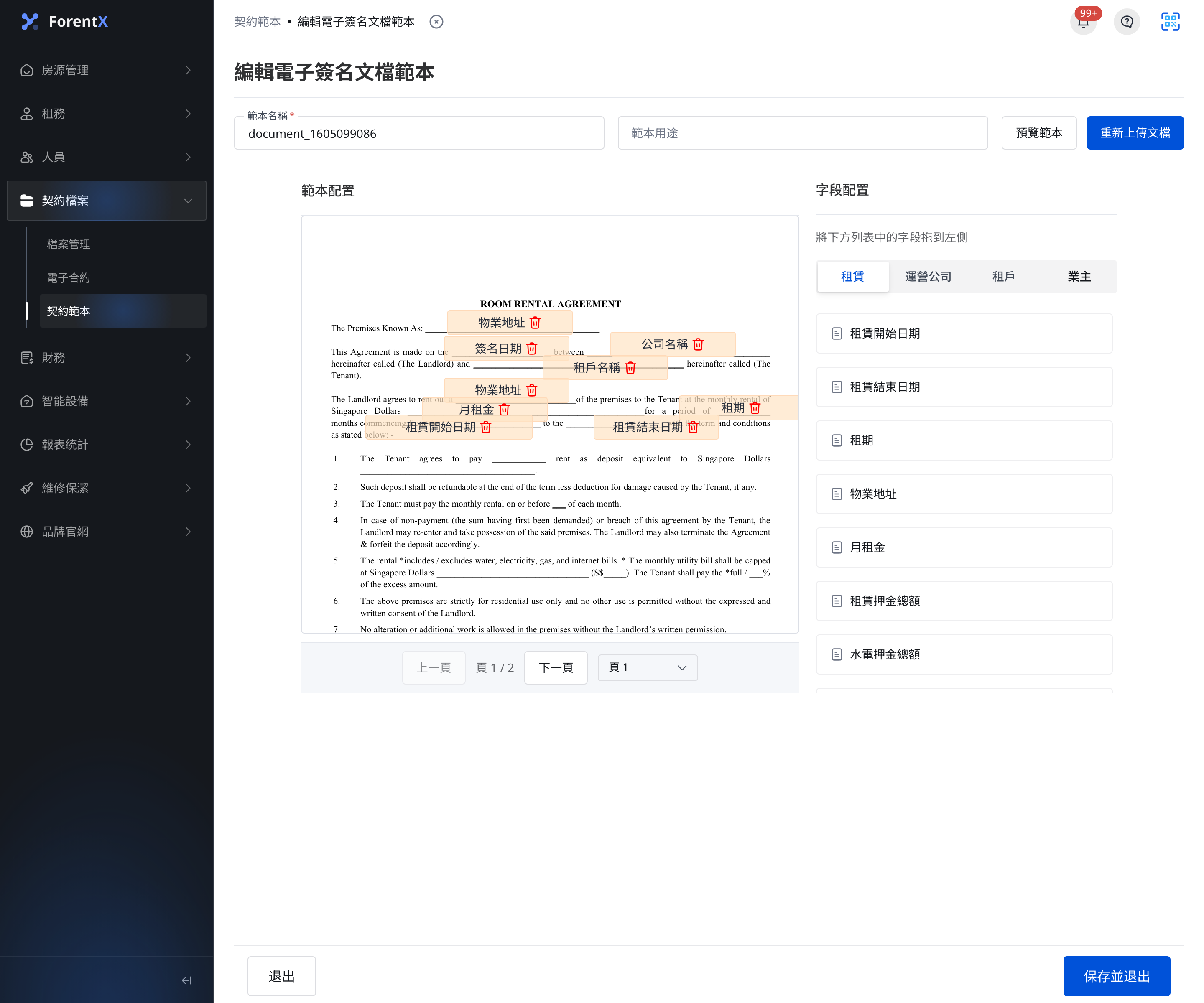
Task: Delete the 月租金 field from the document
Action: coord(504,409)
